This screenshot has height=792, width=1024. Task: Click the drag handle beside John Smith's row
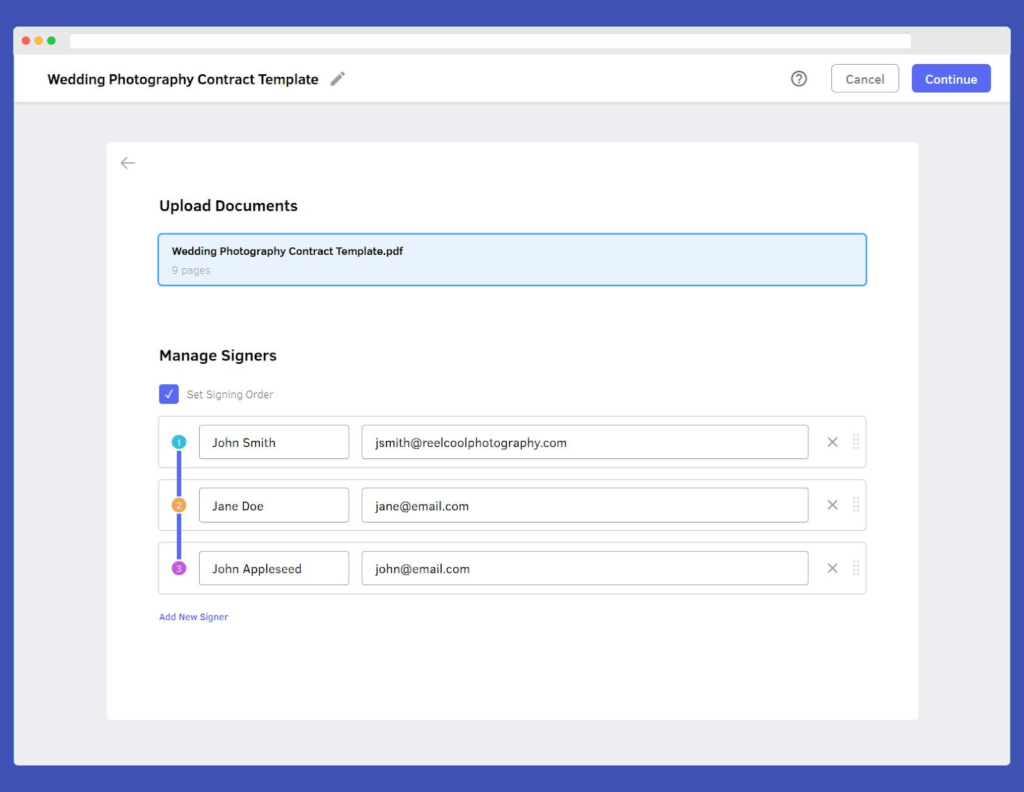(855, 441)
